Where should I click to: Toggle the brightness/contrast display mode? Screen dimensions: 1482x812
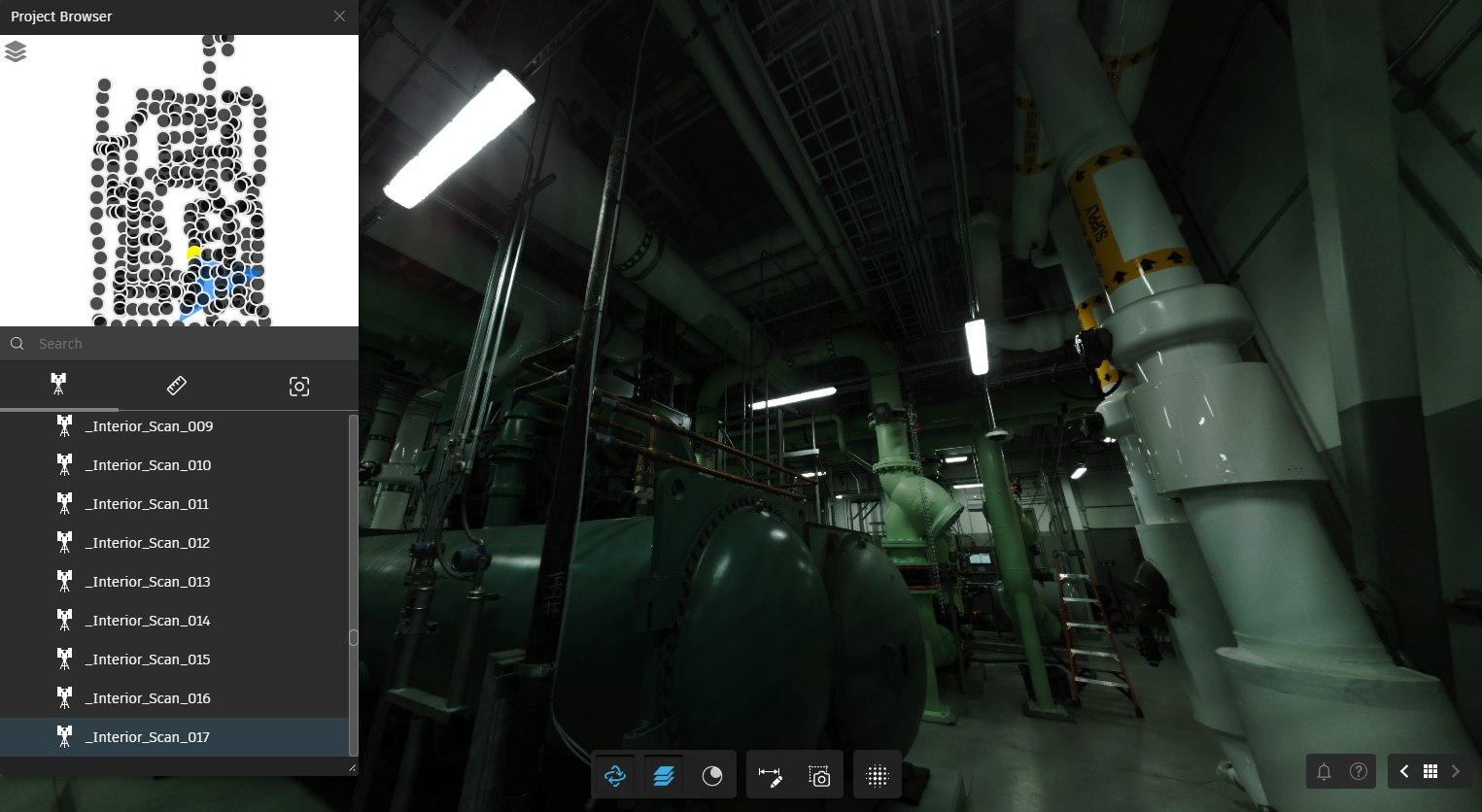(711, 774)
